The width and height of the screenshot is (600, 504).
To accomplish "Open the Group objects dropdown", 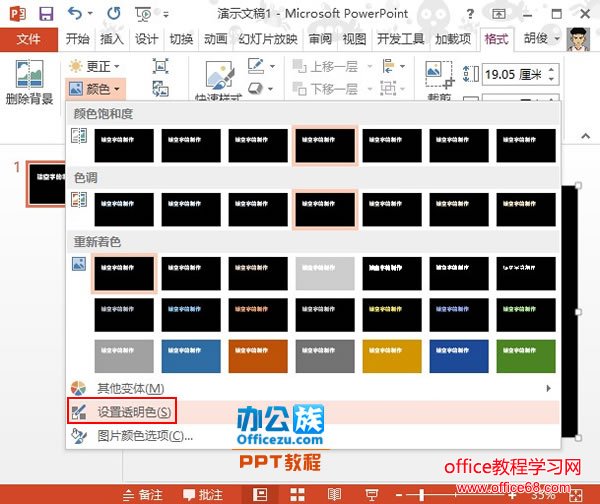I will 393,89.
